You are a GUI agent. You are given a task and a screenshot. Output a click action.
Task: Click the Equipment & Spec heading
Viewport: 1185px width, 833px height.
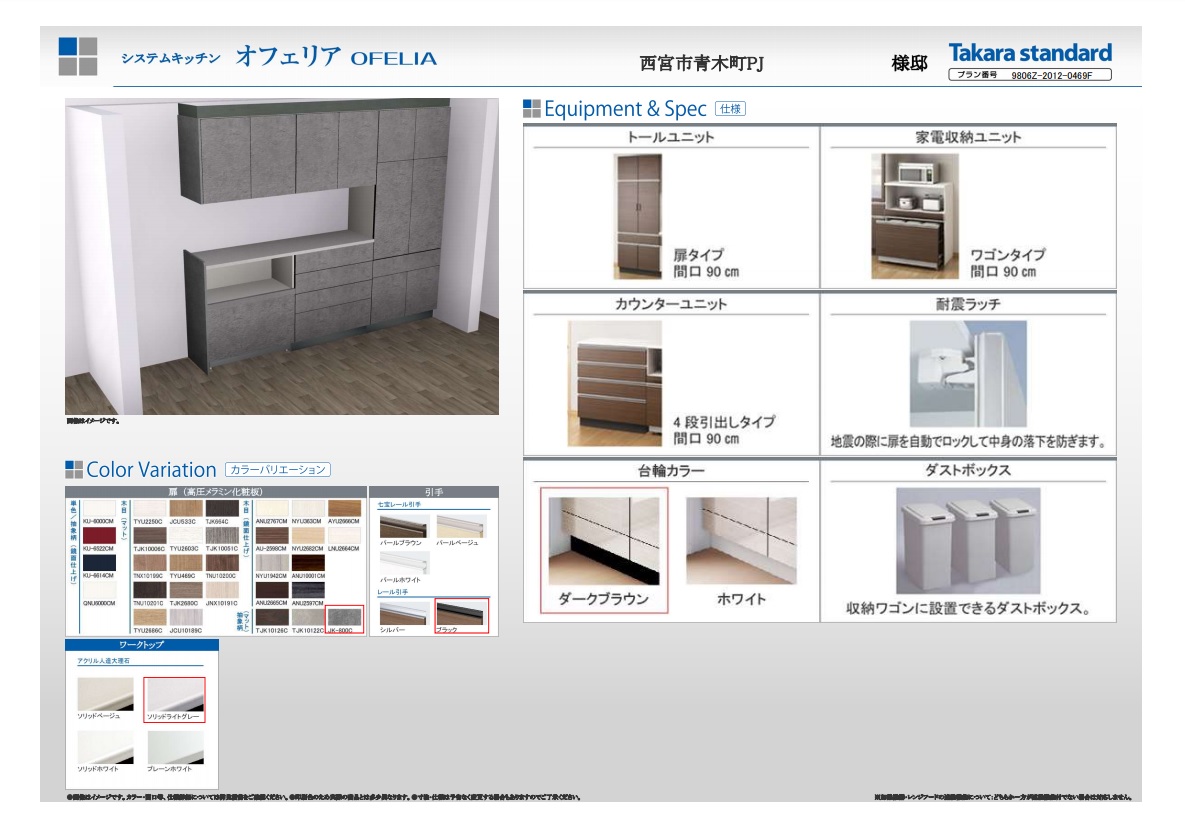pyautogui.click(x=625, y=109)
